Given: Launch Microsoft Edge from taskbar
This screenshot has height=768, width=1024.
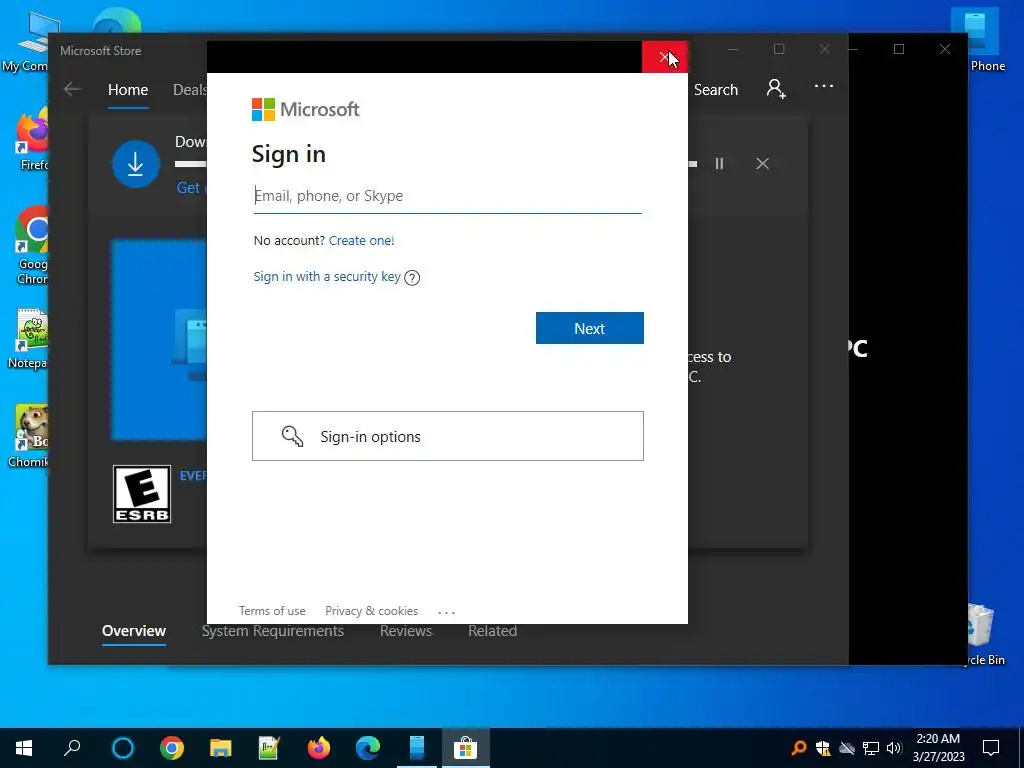Looking at the screenshot, I should coord(368,748).
